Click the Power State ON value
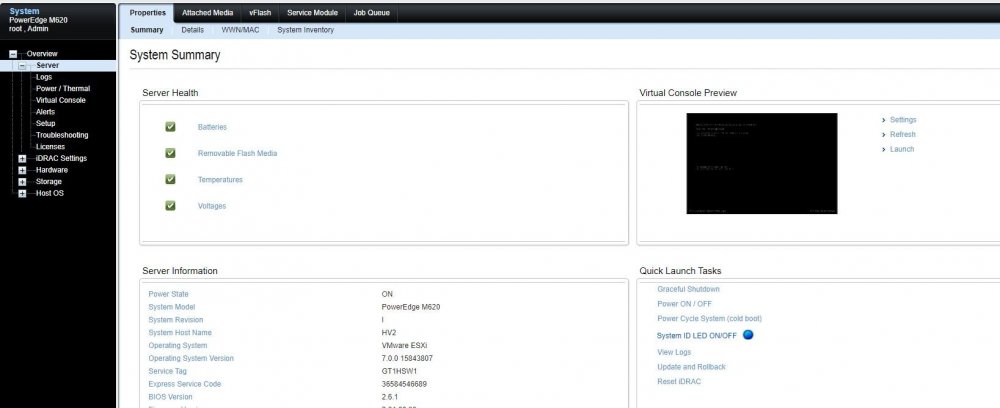 [x=387, y=294]
